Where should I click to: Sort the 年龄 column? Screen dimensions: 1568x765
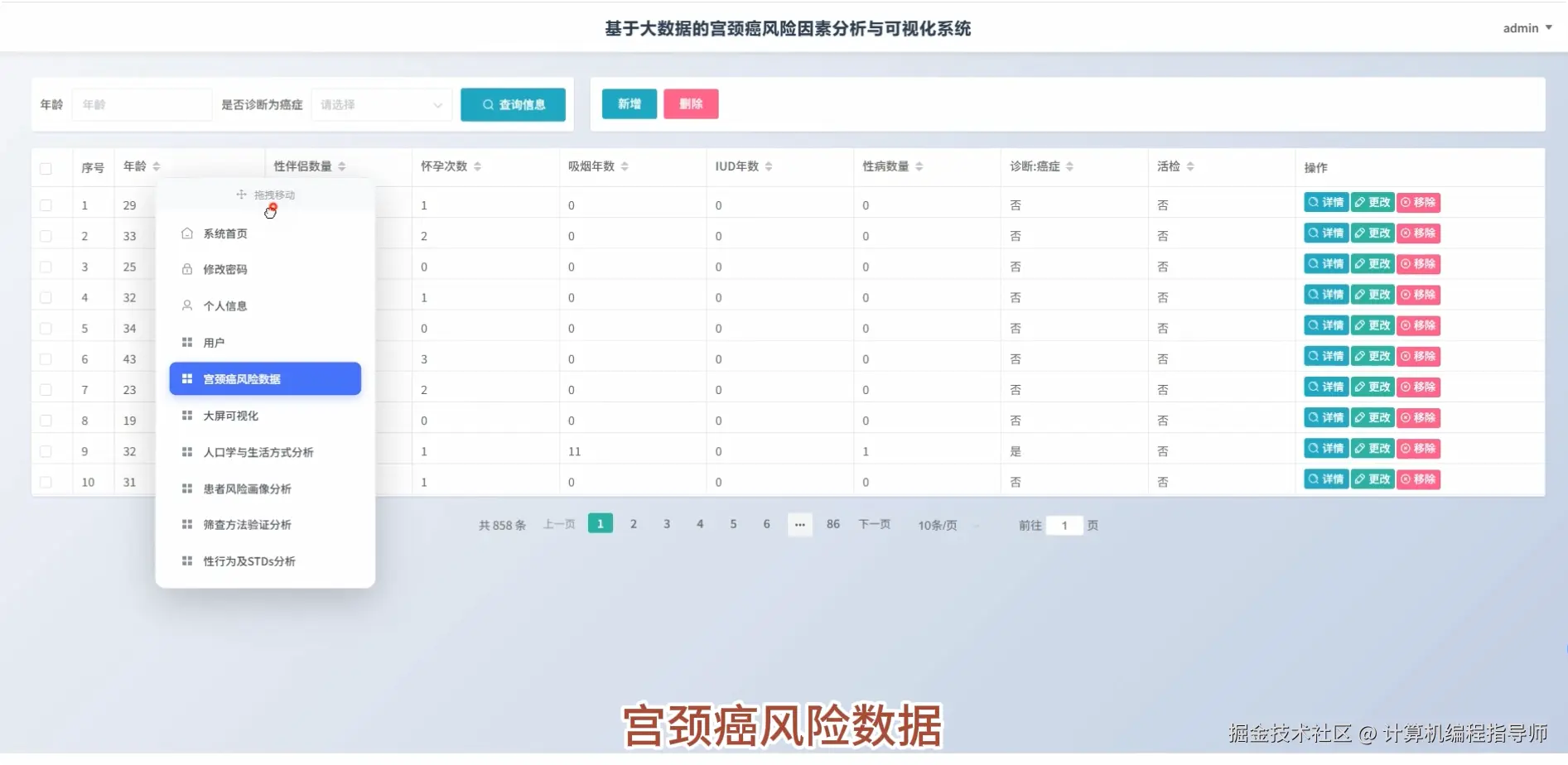point(157,166)
